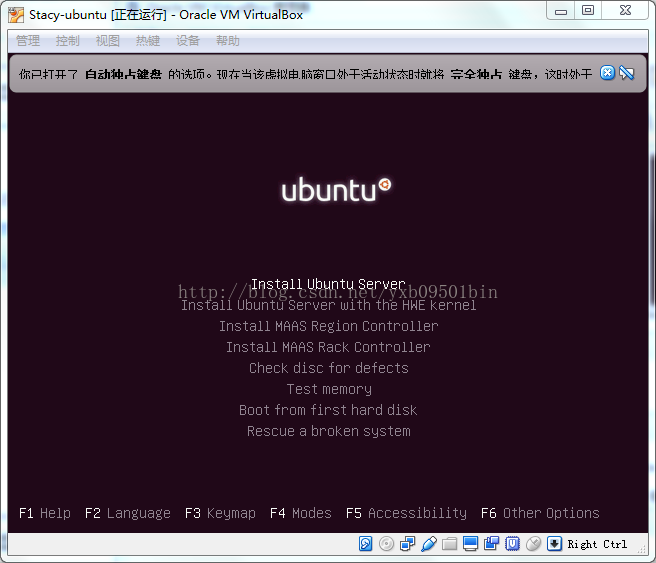
Task: Open the shared folders status icon
Action: 449,544
